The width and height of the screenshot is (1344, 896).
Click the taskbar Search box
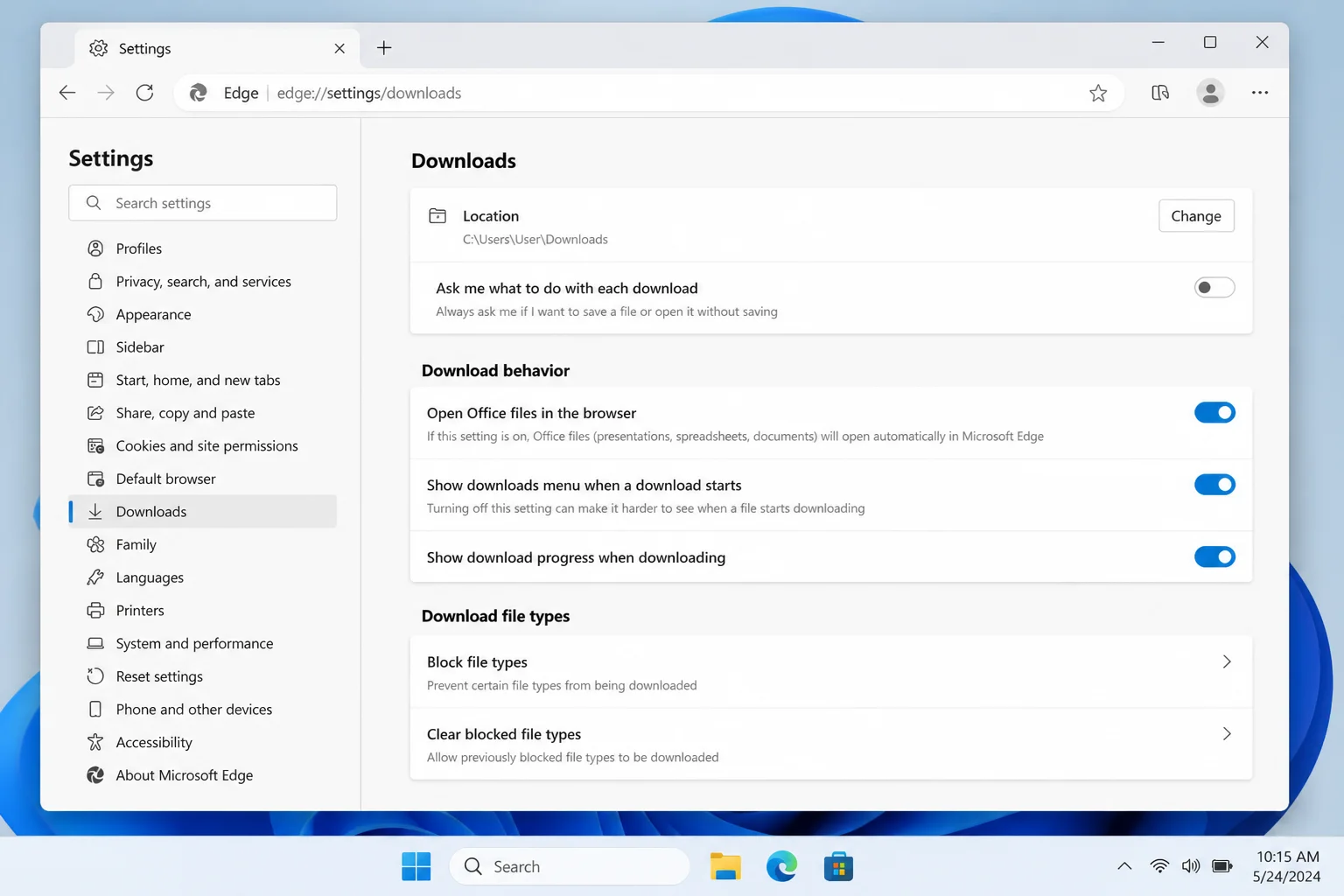click(x=570, y=866)
